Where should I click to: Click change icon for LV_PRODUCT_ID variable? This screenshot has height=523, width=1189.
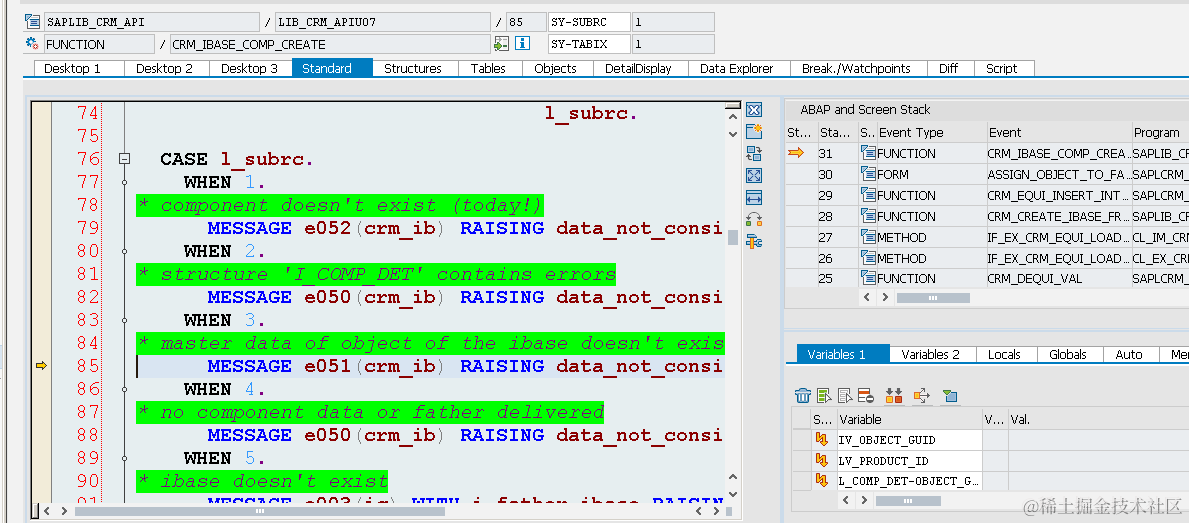(x=821, y=460)
